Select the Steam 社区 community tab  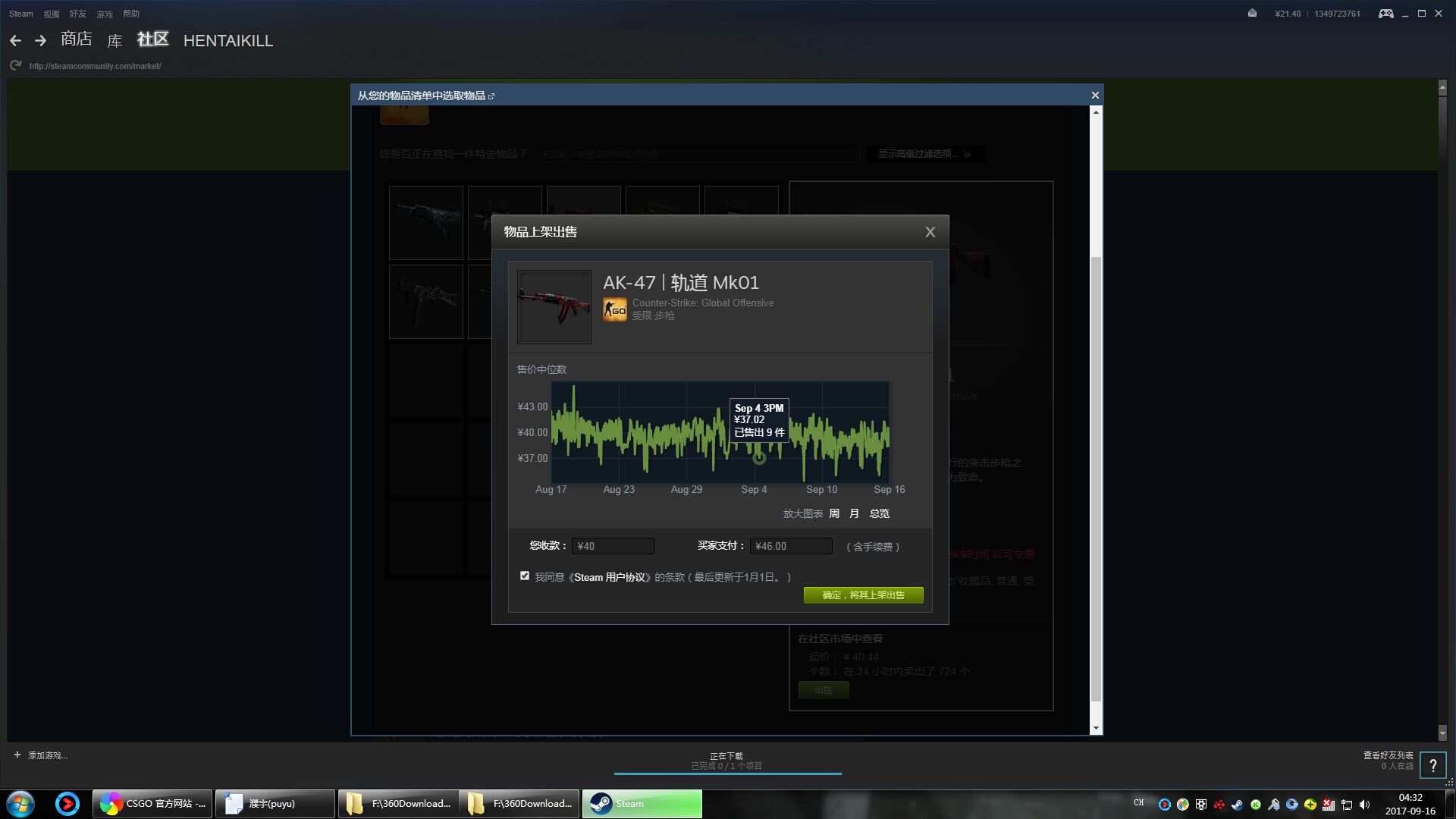(153, 40)
